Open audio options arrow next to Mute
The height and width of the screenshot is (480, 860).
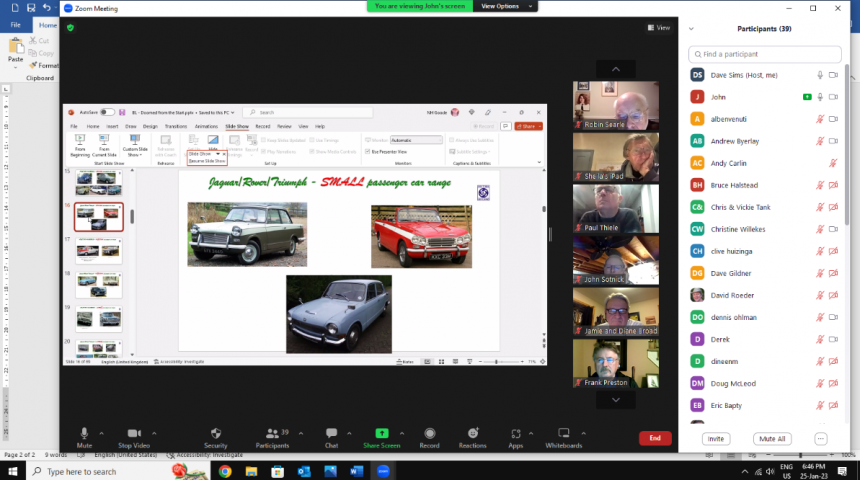(x=101, y=433)
